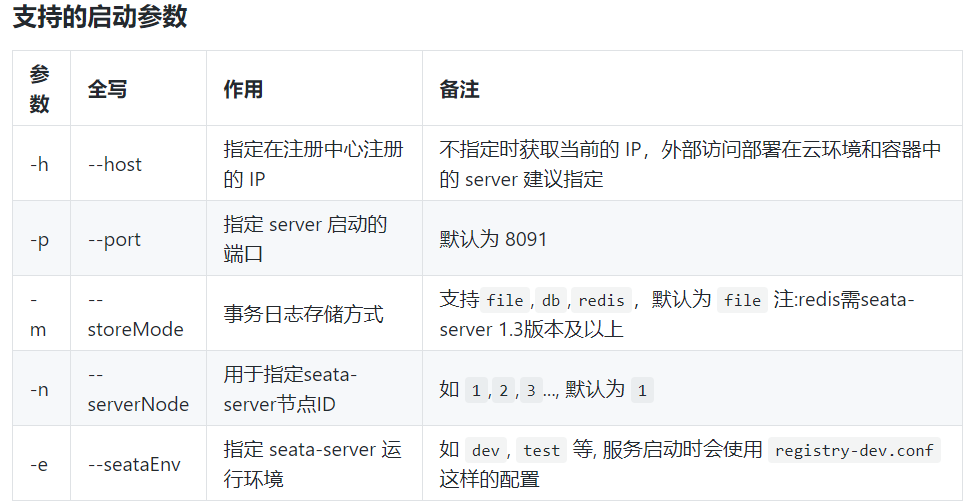This screenshot has width=964, height=502.
Task: Click the -e parameter cell
Action: click(41, 463)
